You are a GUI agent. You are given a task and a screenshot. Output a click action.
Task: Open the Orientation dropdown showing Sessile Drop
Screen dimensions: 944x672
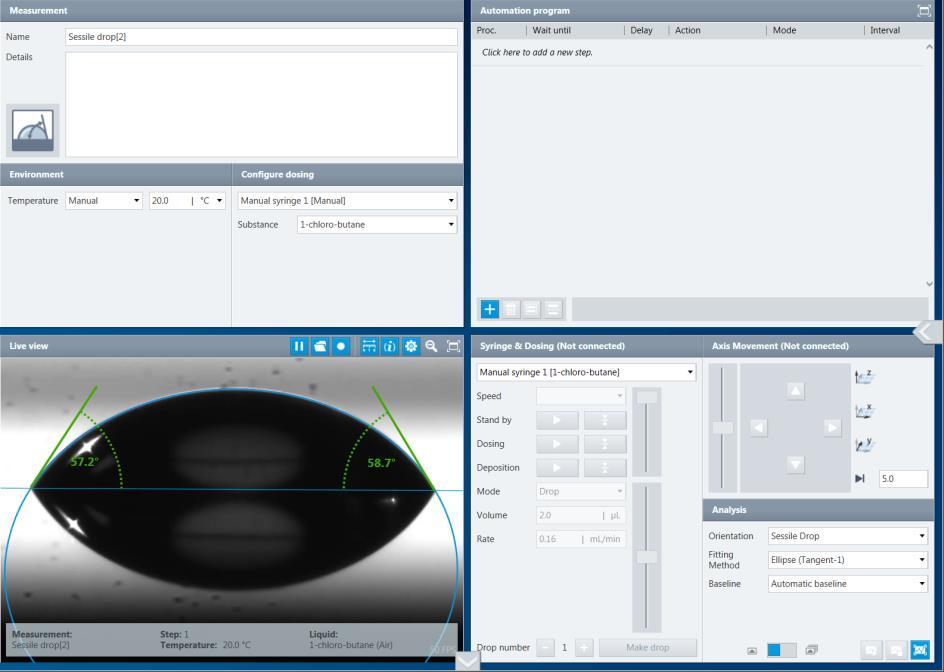pyautogui.click(x=848, y=536)
